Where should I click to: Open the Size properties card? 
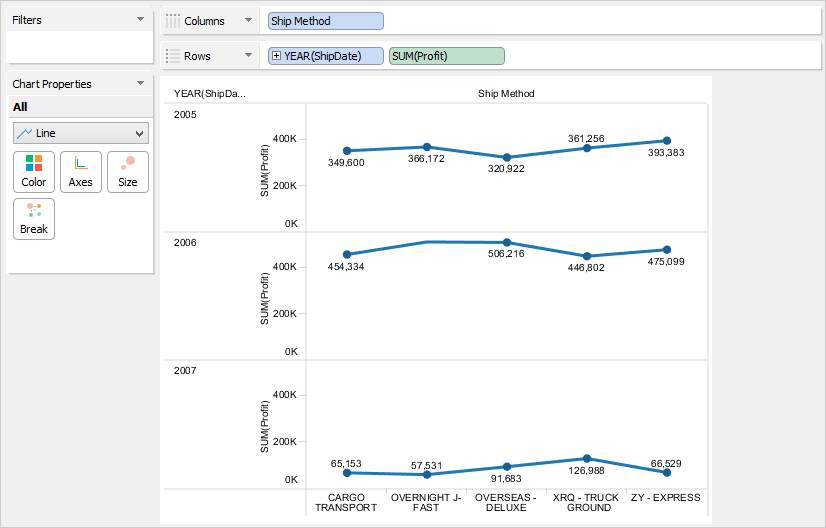point(128,171)
